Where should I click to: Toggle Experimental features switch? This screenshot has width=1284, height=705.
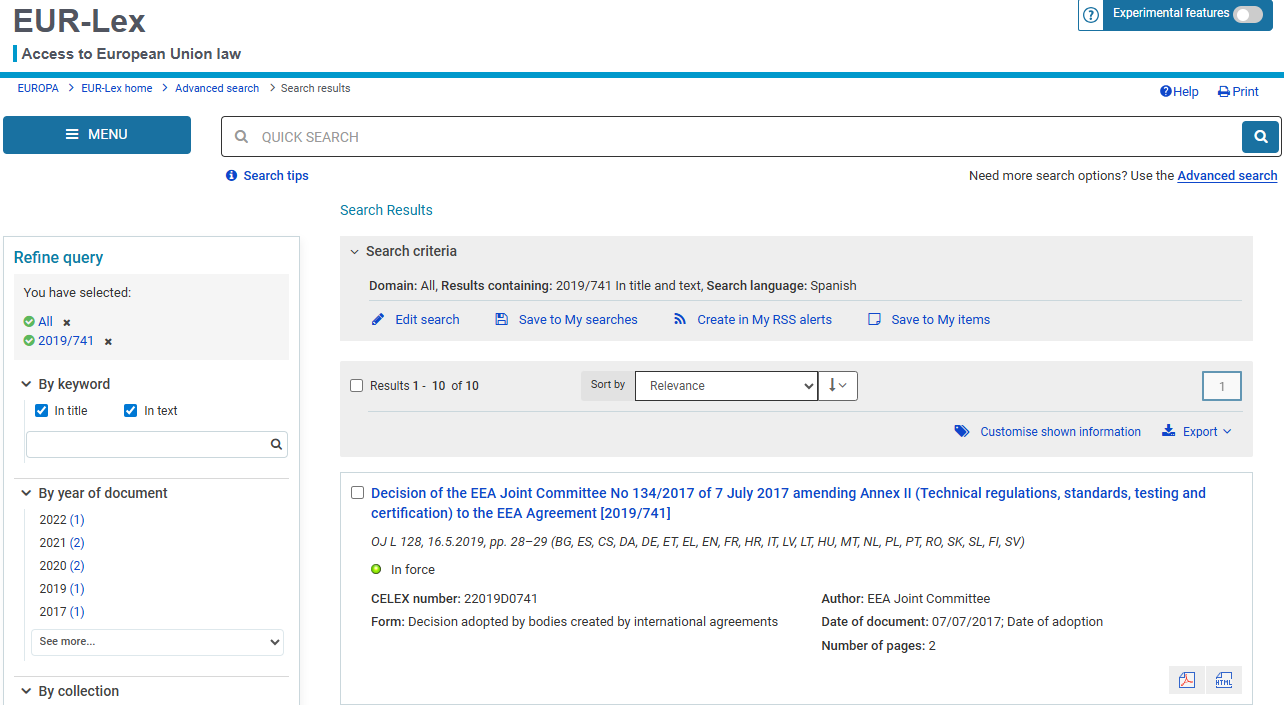click(x=1247, y=14)
